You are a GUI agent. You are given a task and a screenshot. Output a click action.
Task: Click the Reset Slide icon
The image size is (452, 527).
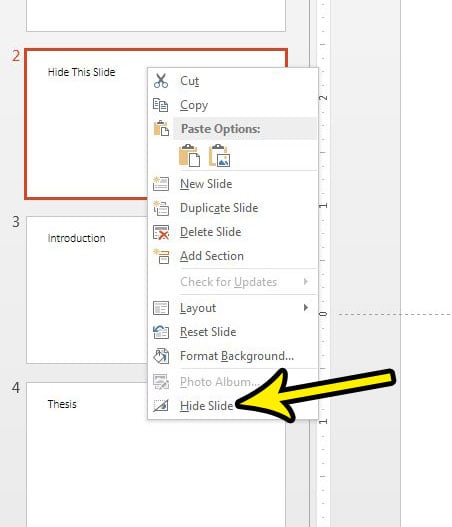[x=161, y=332]
